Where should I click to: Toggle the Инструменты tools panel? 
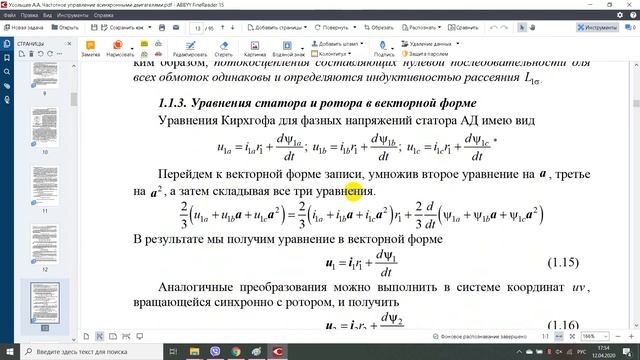click(x=597, y=27)
